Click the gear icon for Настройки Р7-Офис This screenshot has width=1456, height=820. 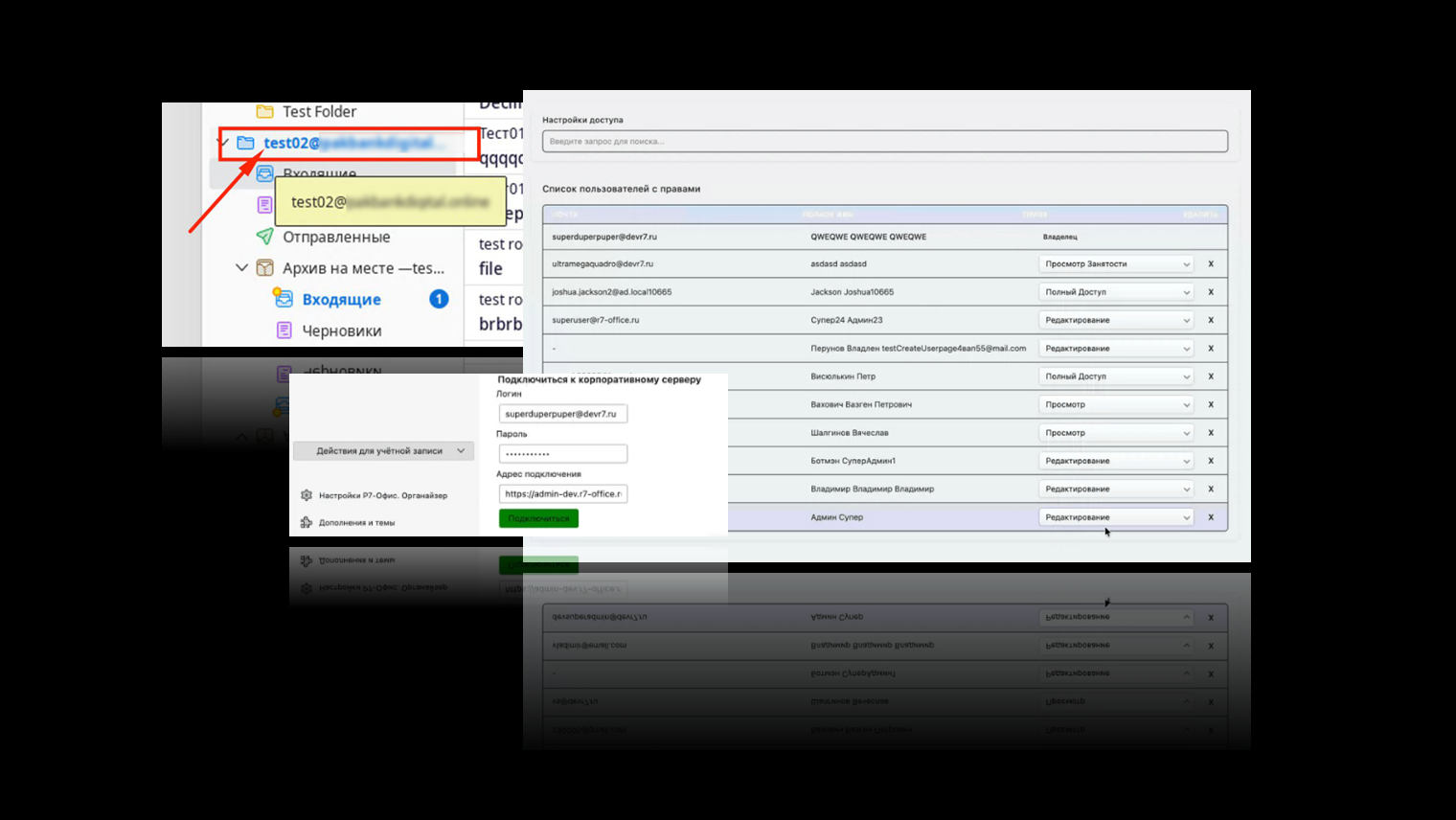click(x=307, y=495)
